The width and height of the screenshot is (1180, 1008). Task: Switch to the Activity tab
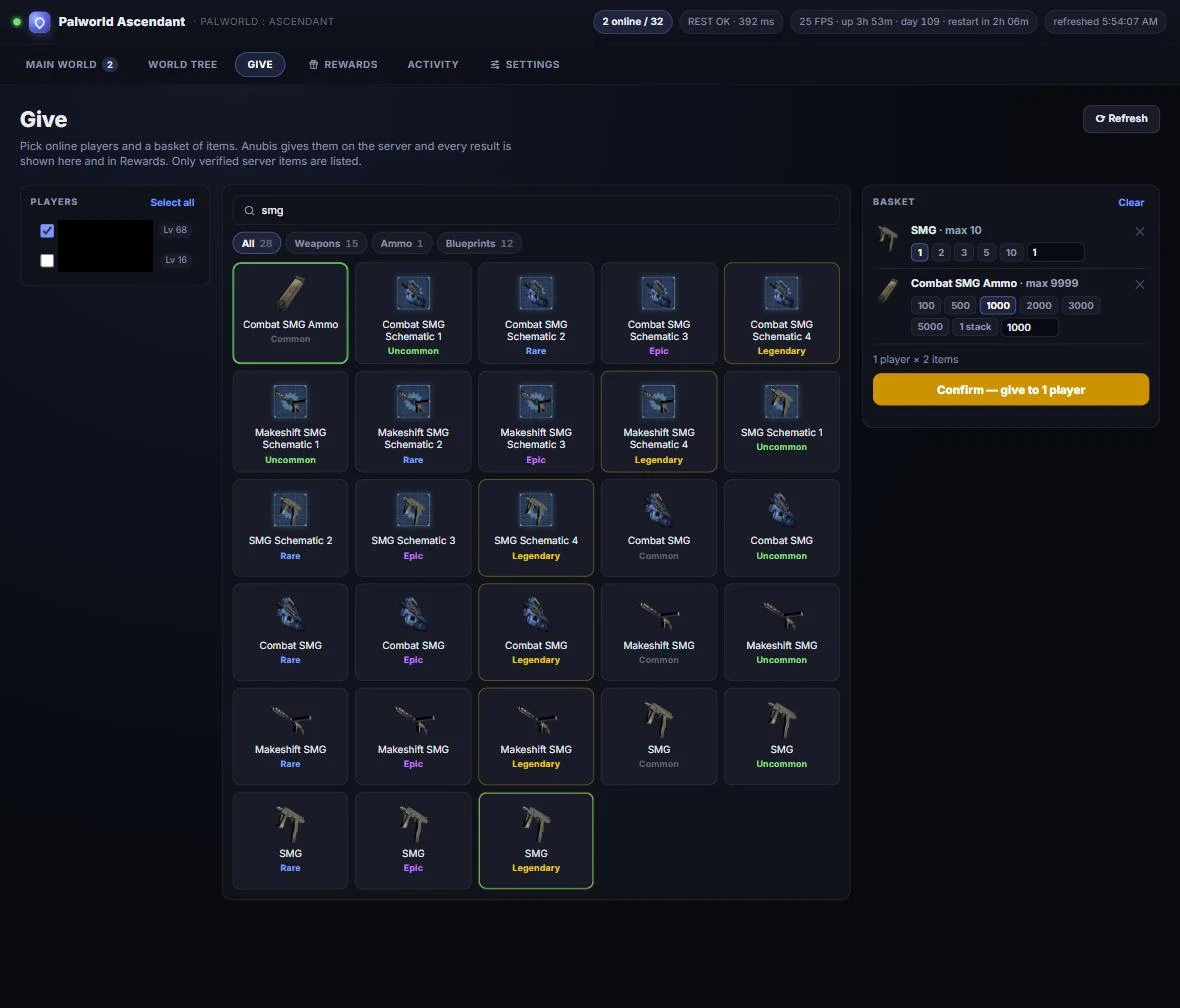[433, 65]
